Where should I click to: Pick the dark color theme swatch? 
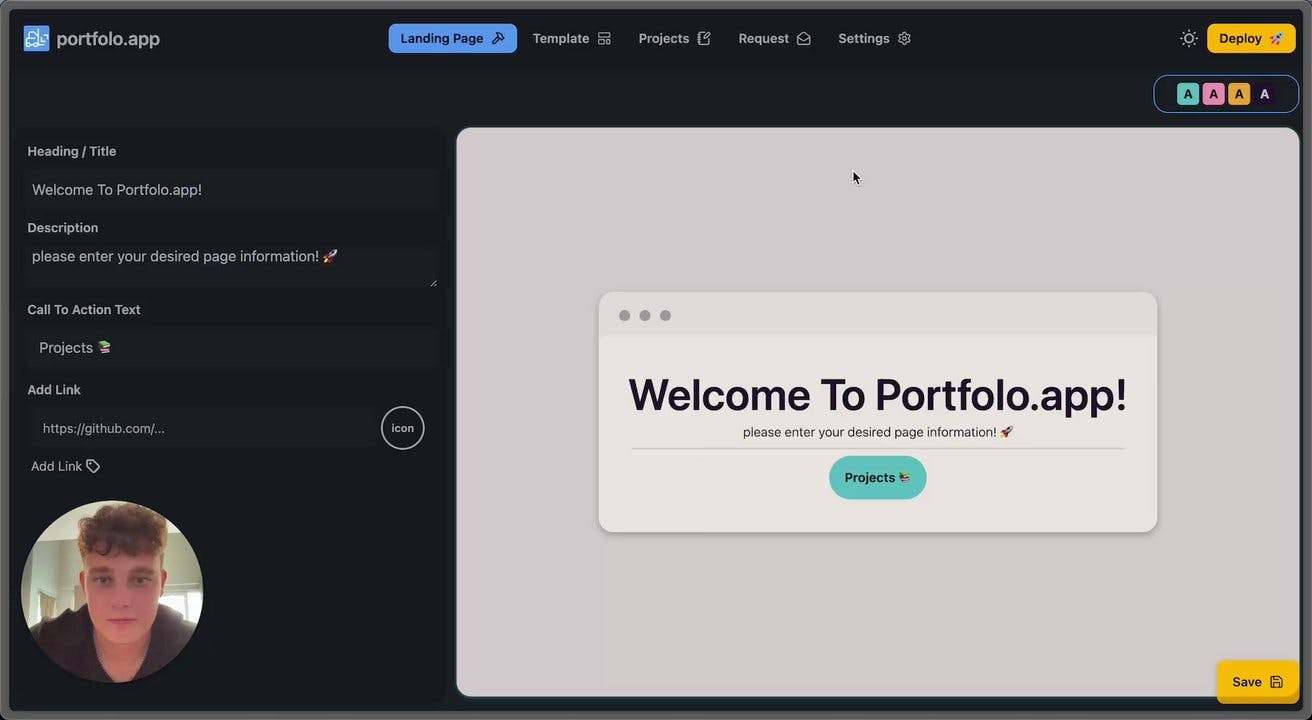tap(1264, 94)
